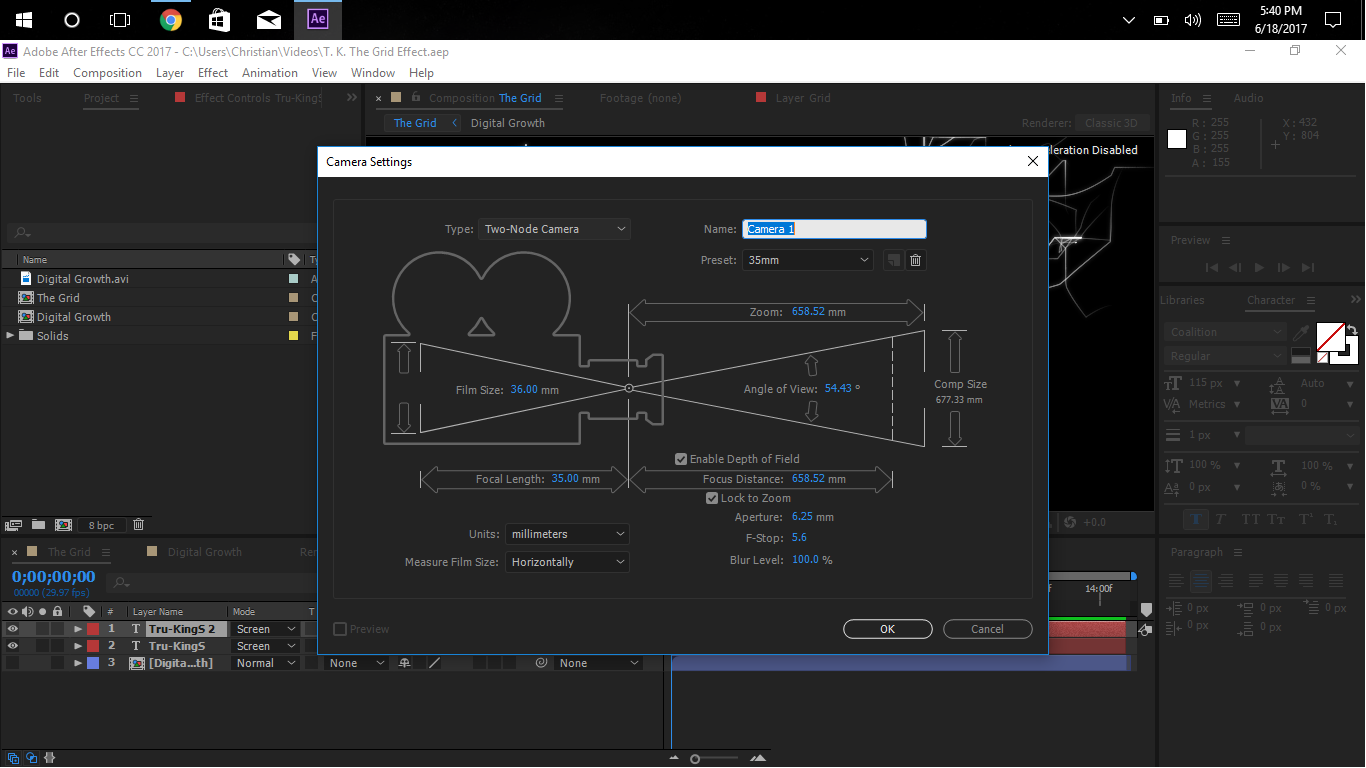Uncheck Lock to Zoom
The width and height of the screenshot is (1366, 768).
(712, 498)
